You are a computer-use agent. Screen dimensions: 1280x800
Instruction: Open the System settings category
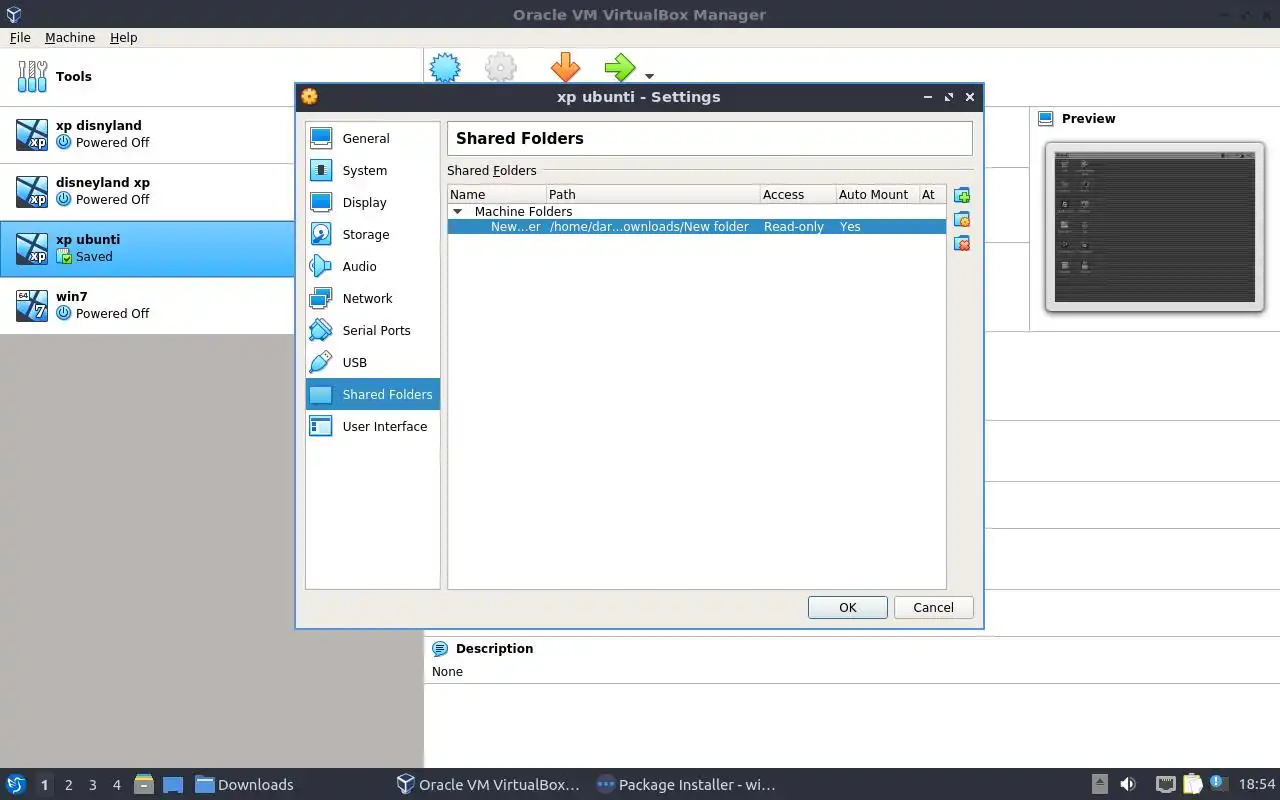[x=372, y=170]
